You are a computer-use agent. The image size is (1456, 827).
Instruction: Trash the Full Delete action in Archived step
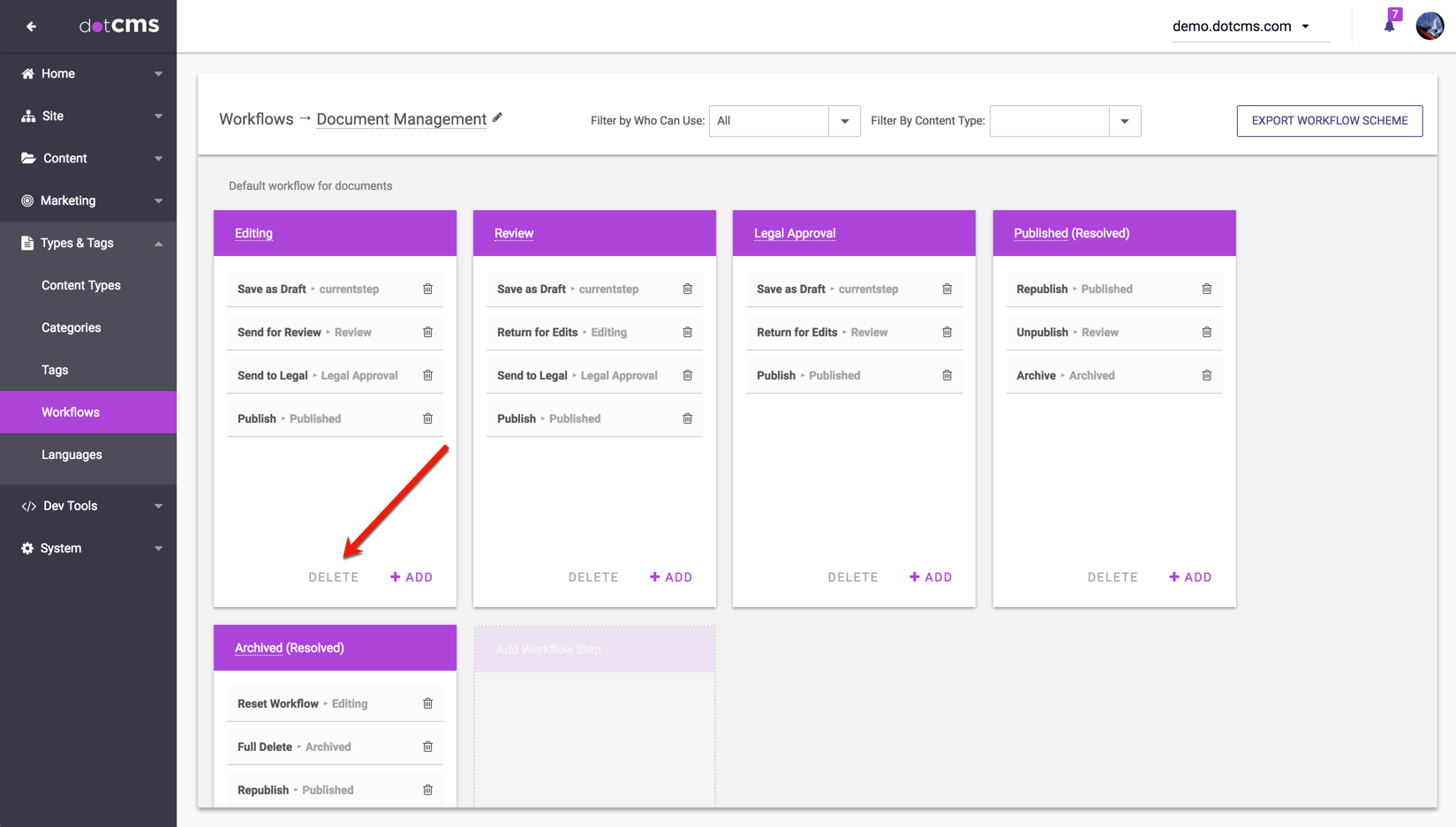[427, 747]
